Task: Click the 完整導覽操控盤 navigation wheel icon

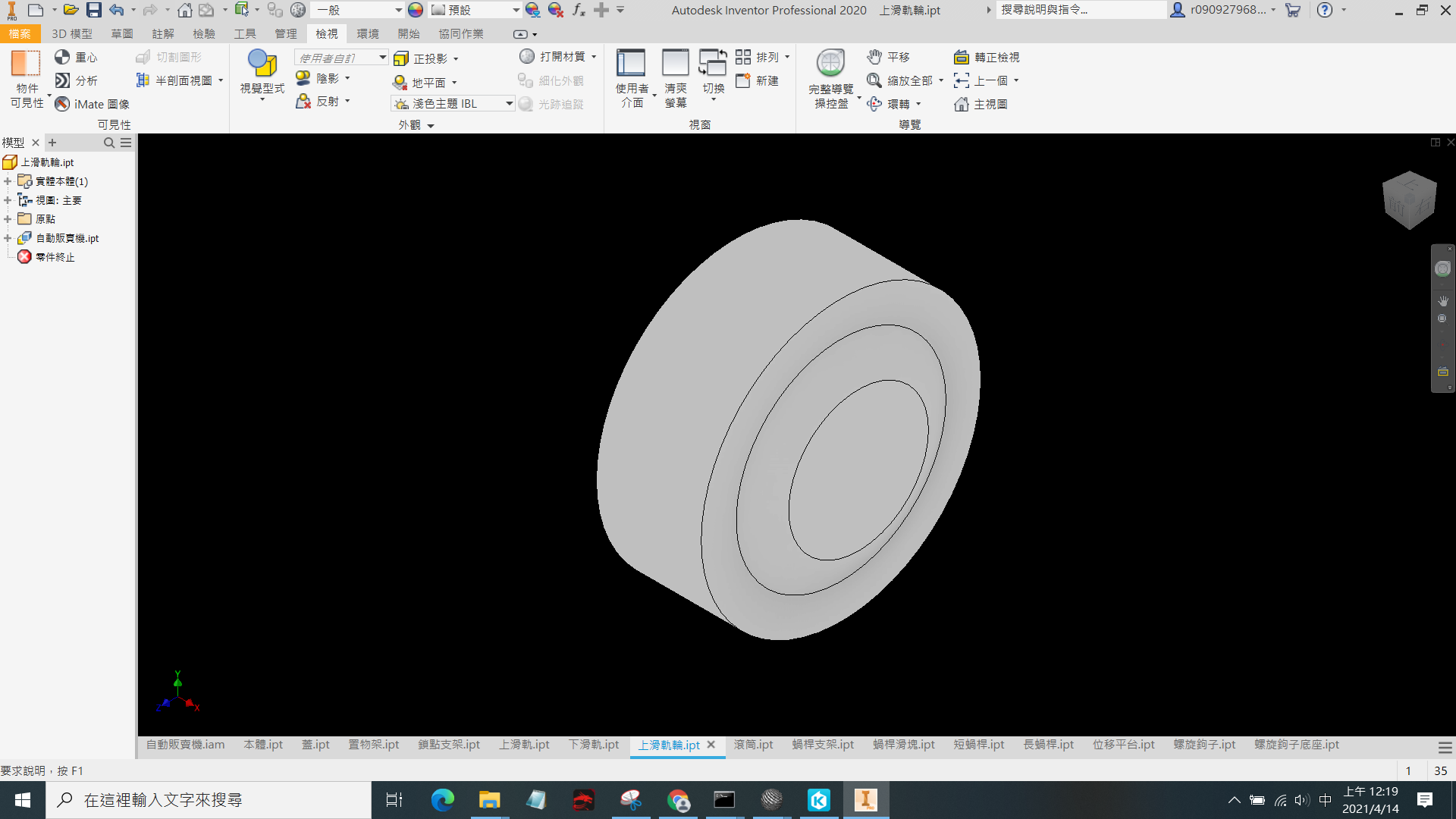Action: pyautogui.click(x=830, y=64)
